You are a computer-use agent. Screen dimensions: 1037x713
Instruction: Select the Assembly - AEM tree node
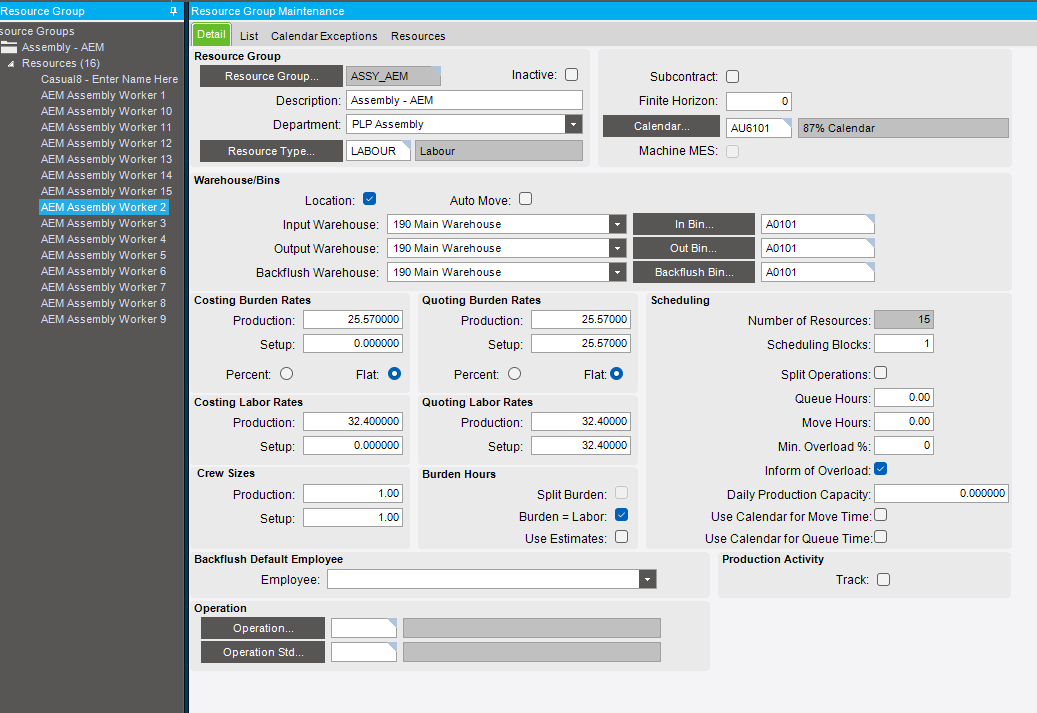(x=63, y=48)
